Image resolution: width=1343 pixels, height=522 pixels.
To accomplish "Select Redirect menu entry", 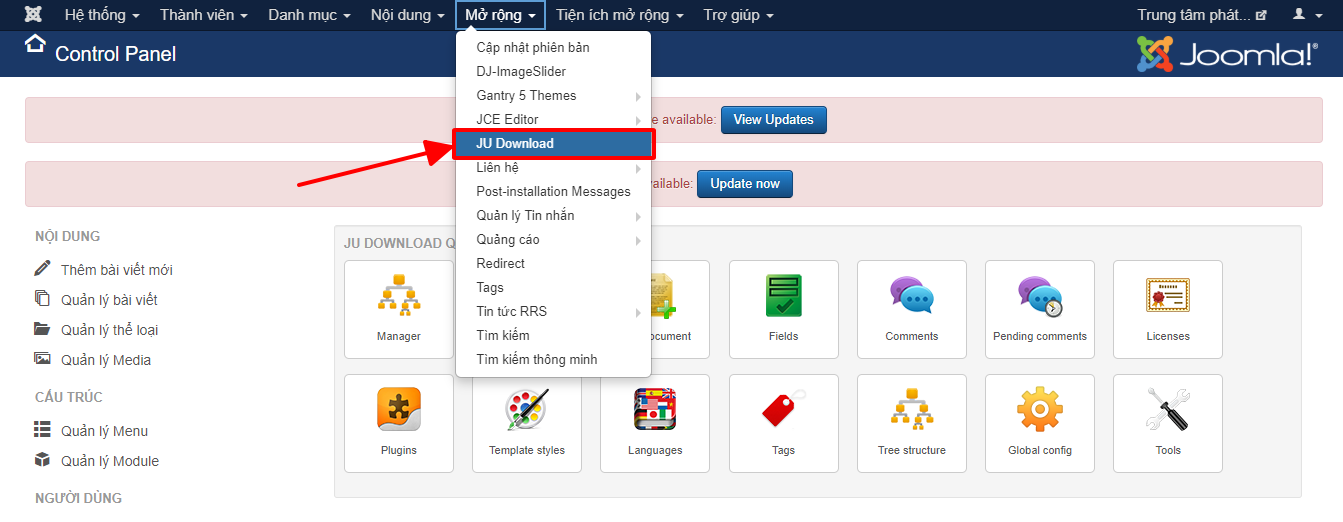I will pos(553,264).
